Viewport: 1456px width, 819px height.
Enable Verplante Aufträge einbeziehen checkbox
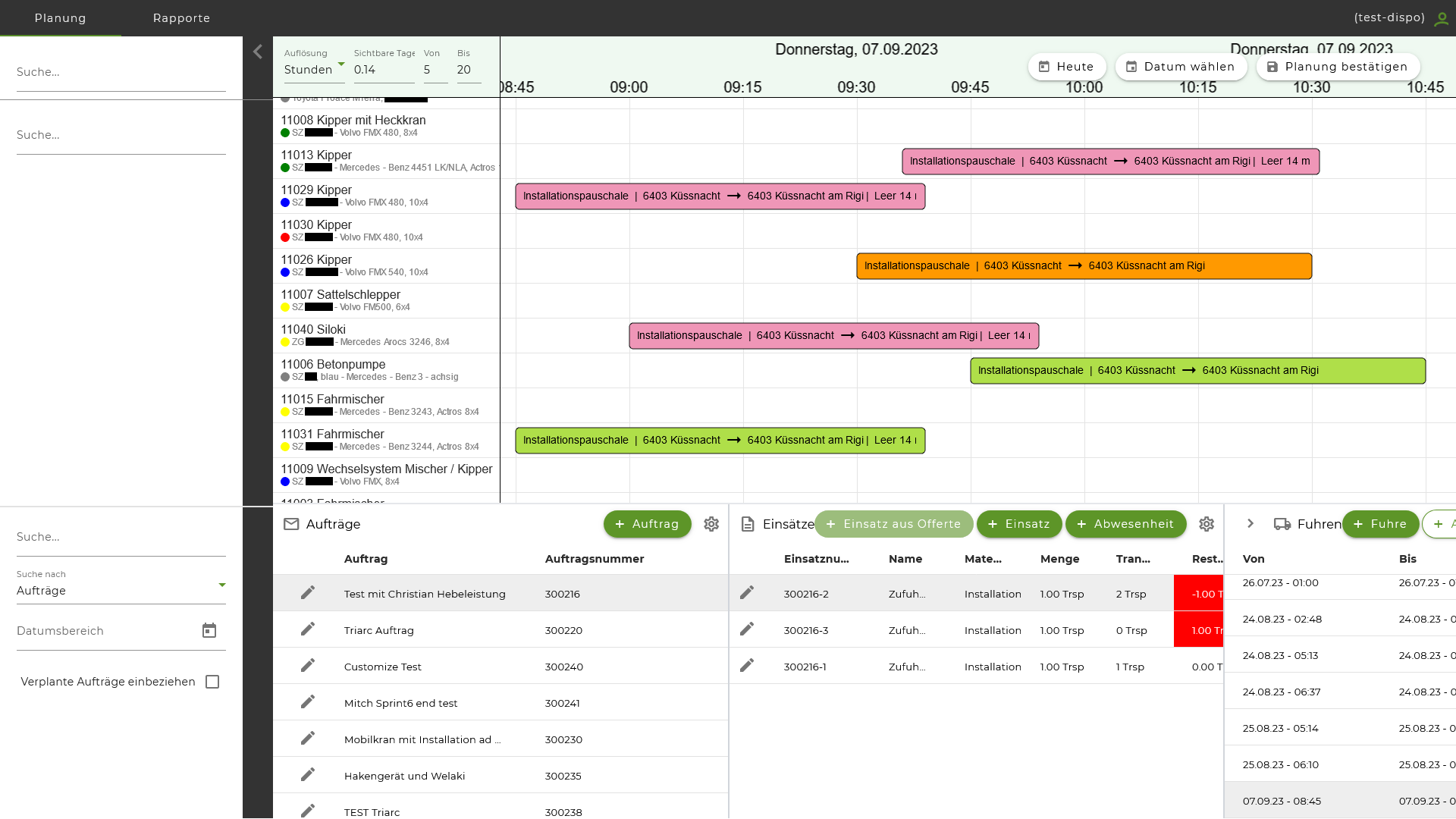click(212, 682)
